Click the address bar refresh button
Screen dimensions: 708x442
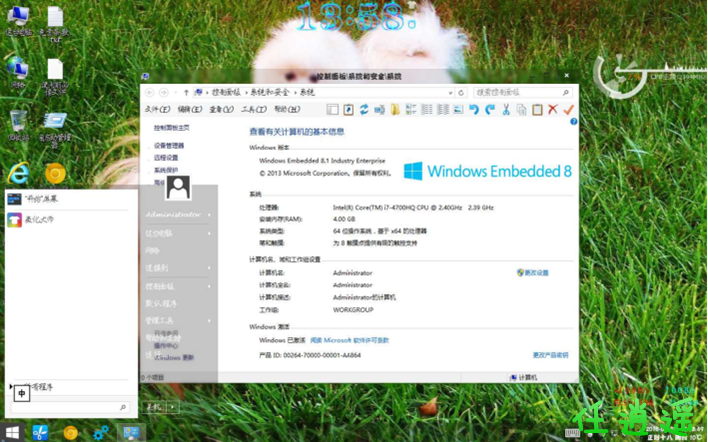point(461,93)
